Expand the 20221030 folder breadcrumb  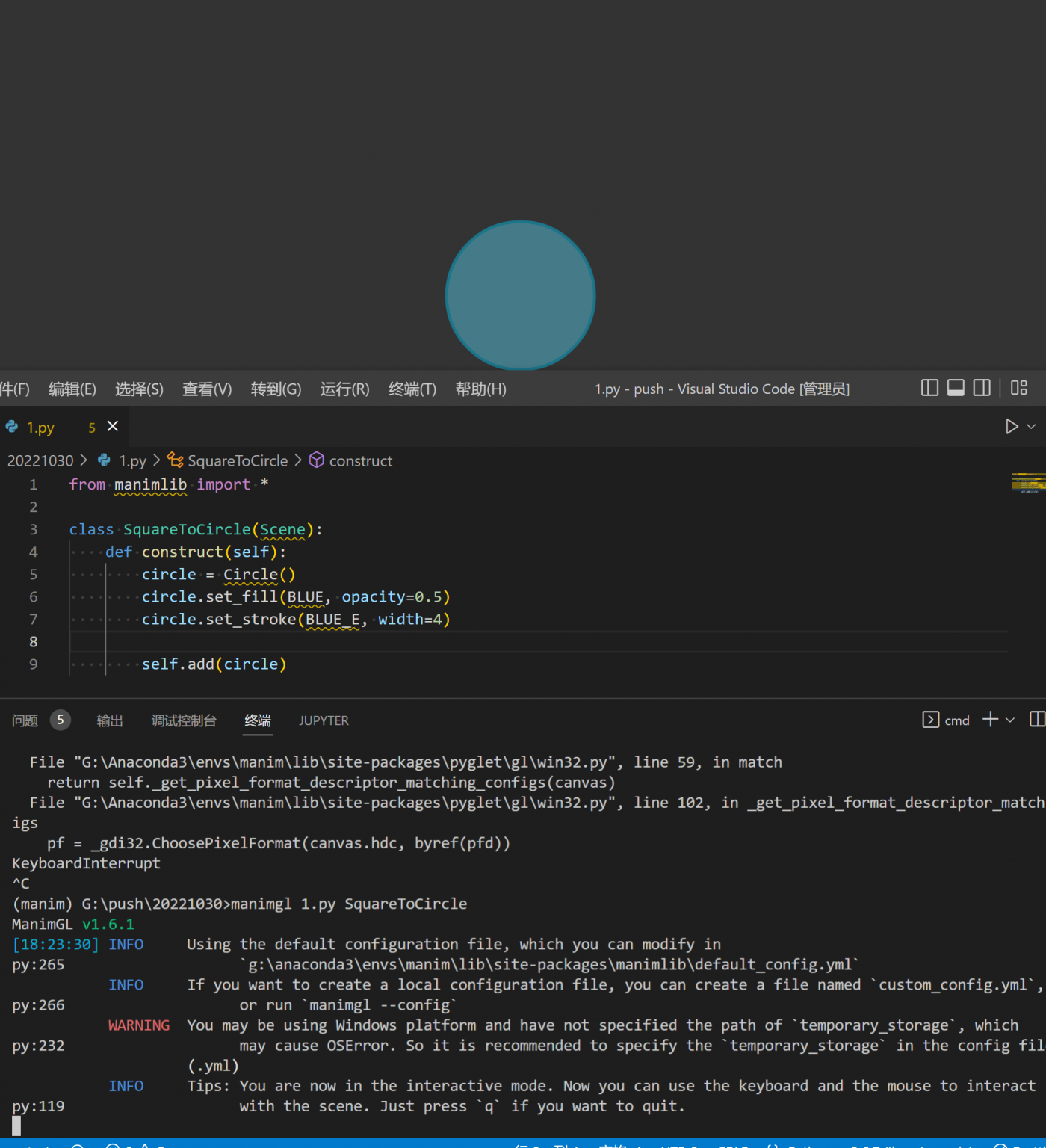point(40,460)
